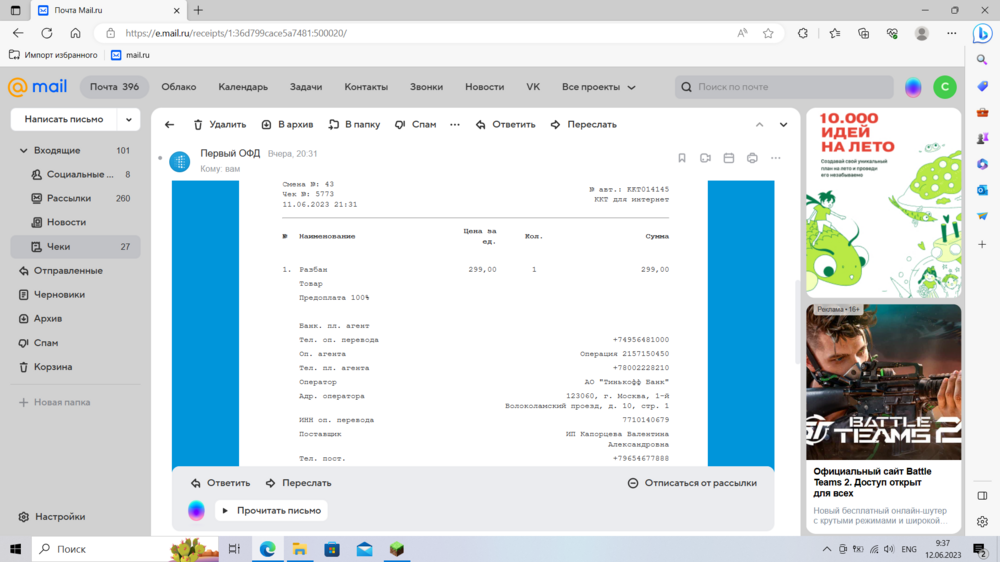Open the Импорт избранного bookmark folder
This screenshot has width=1000, height=562.
click(54, 55)
